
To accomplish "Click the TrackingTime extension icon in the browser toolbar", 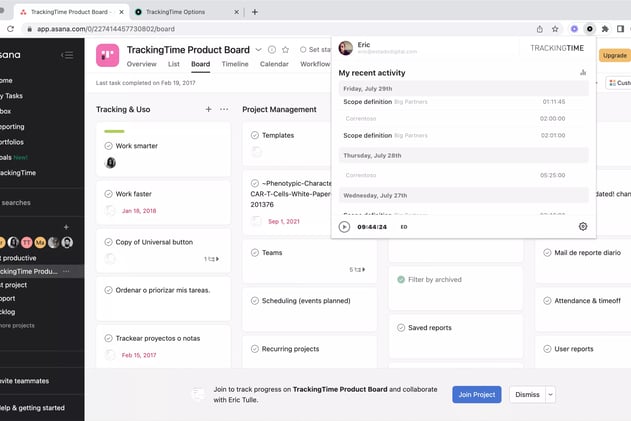I will (x=590, y=29).
